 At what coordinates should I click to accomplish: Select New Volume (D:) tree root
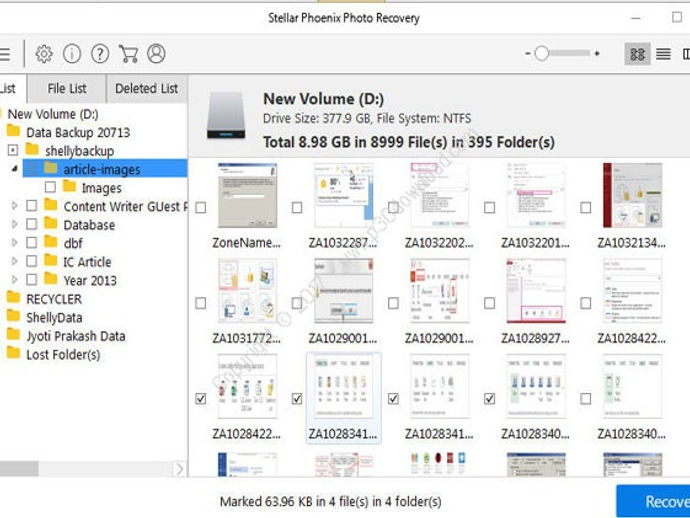point(53,114)
